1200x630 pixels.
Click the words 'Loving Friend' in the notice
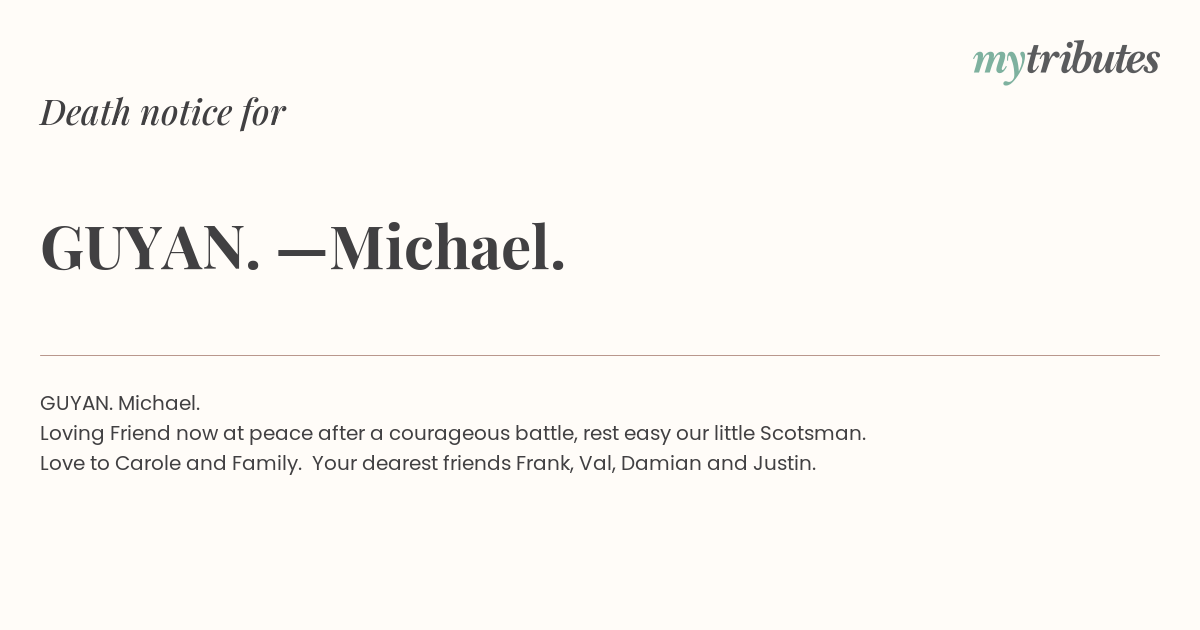point(105,433)
